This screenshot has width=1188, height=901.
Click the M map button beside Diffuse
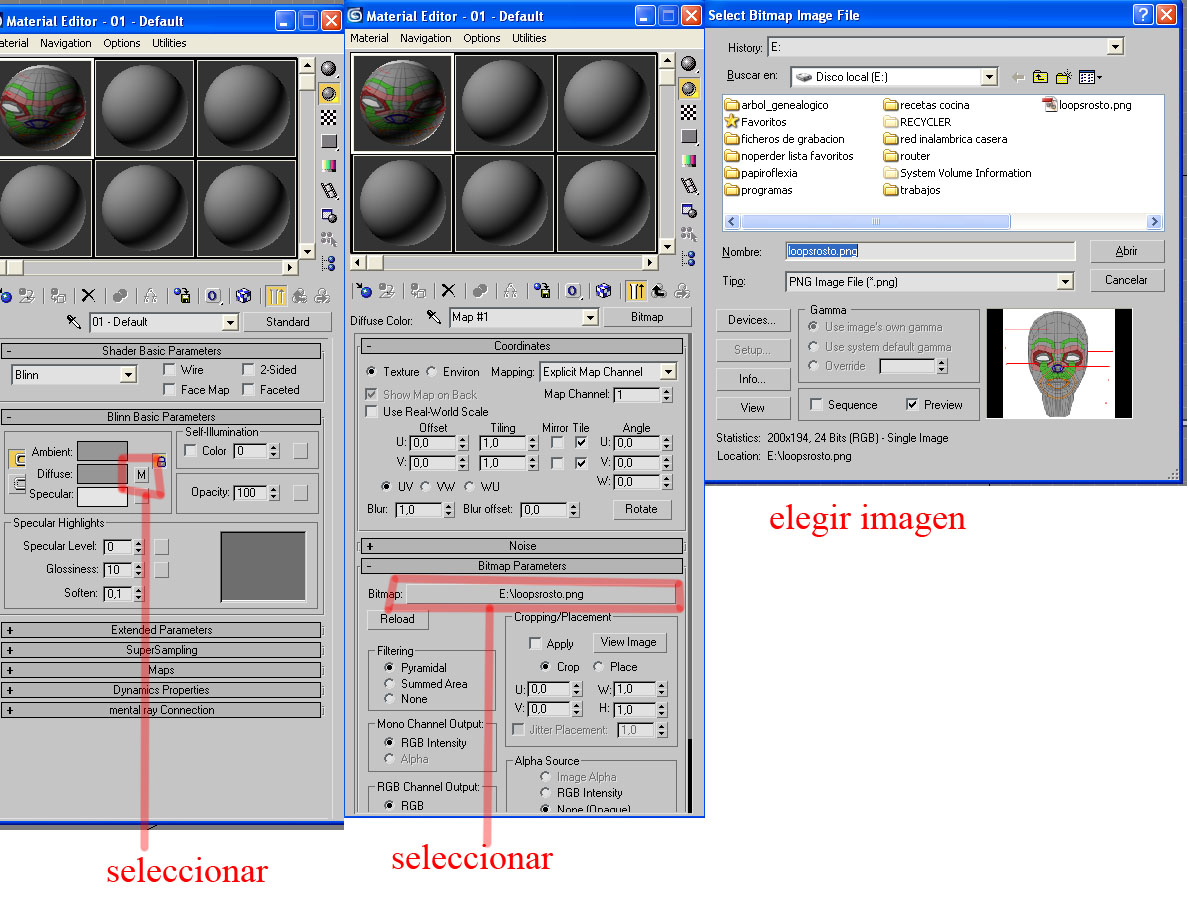(142, 474)
